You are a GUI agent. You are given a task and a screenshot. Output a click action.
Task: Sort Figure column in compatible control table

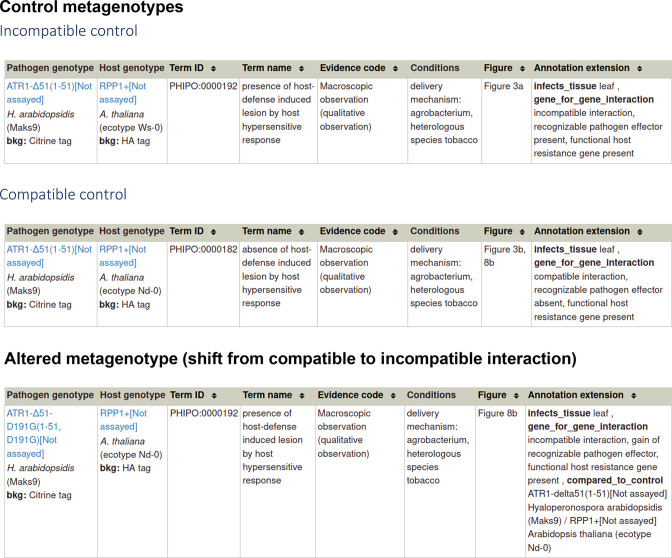tap(522, 232)
